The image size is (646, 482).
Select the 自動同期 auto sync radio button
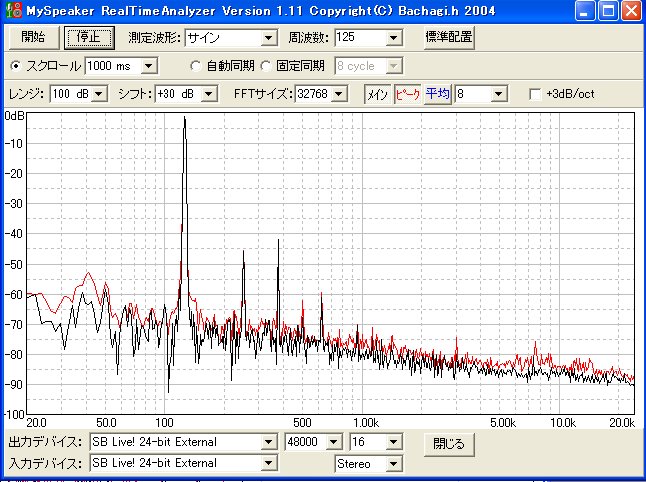click(x=196, y=66)
